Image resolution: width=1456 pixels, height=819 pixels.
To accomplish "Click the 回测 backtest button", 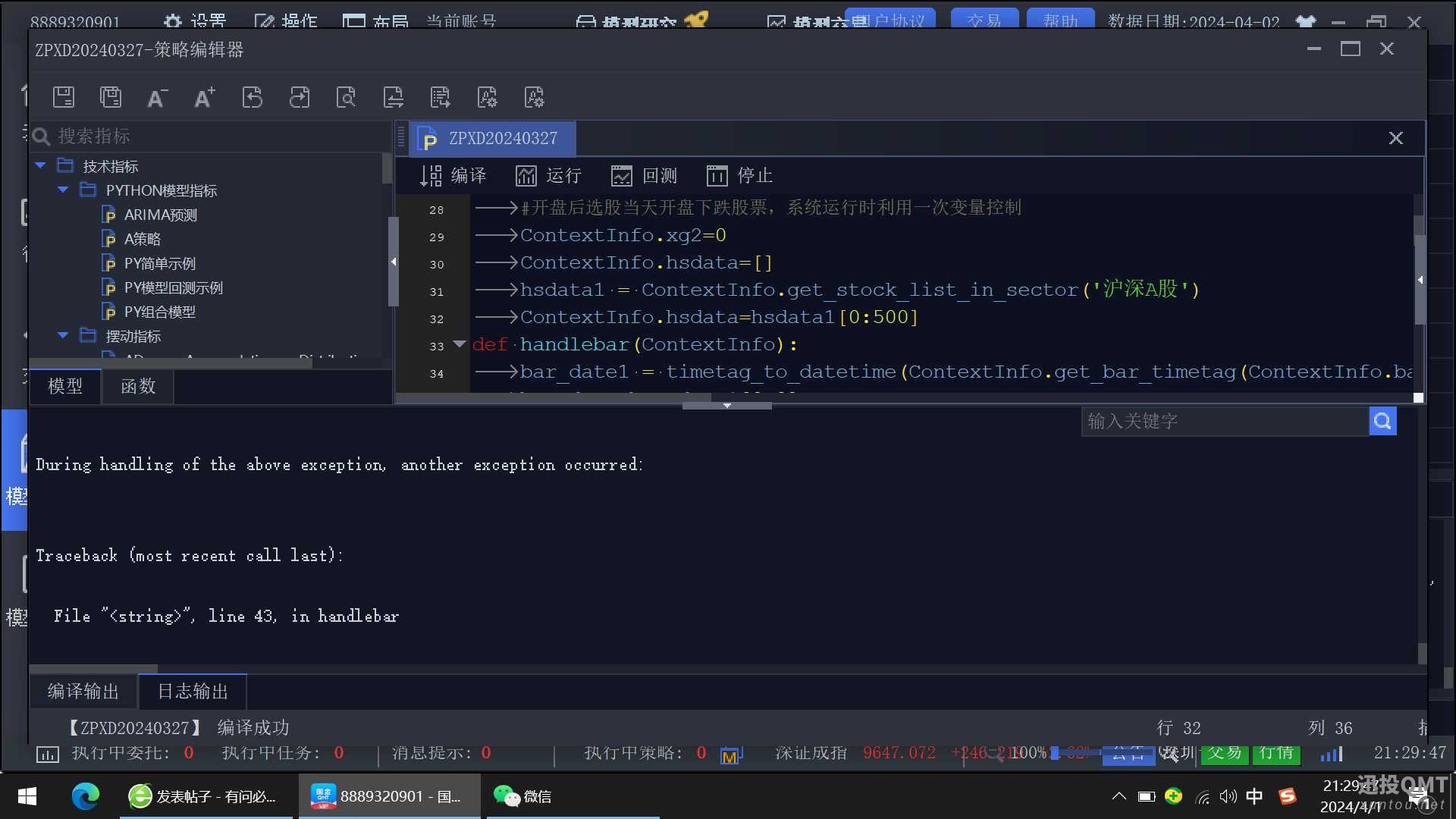I will 645,176.
